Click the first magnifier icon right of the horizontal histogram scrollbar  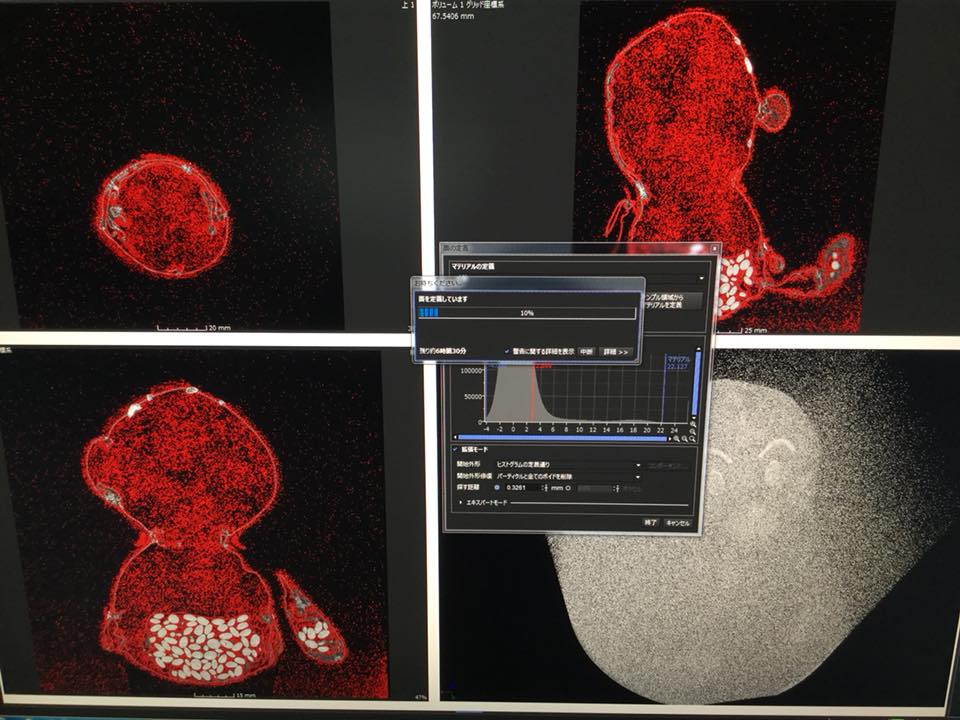tap(677, 438)
